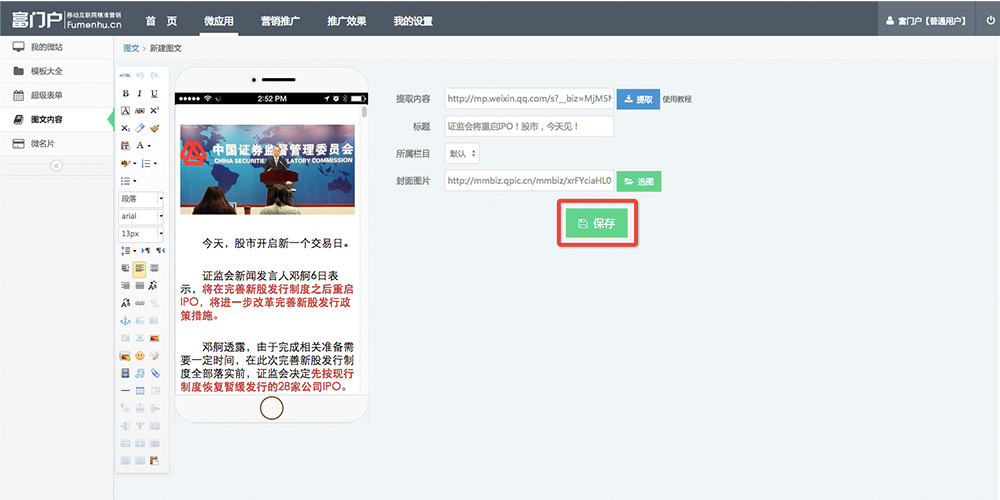The width and height of the screenshot is (1000, 500).
Task: Click the single image upload icon
Action: click(154, 338)
